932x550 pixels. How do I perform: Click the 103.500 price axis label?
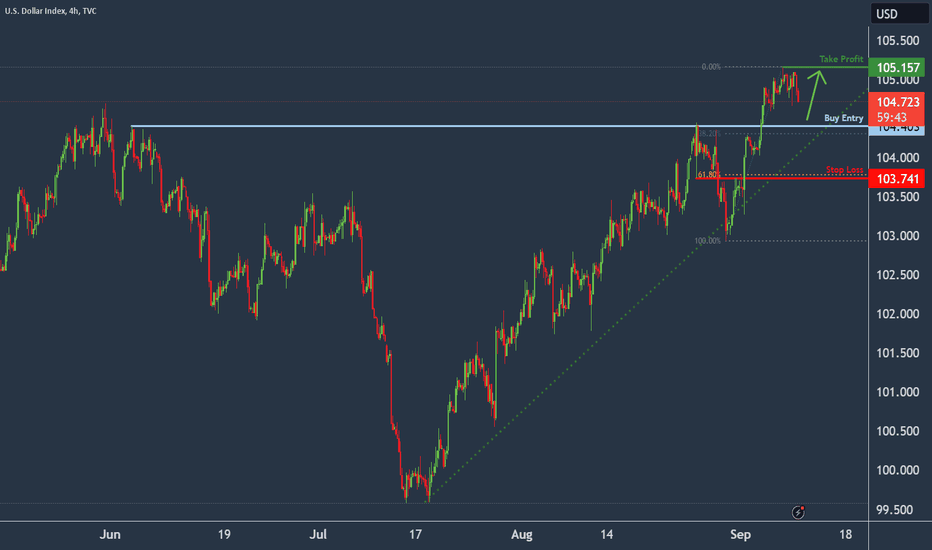tap(898, 197)
